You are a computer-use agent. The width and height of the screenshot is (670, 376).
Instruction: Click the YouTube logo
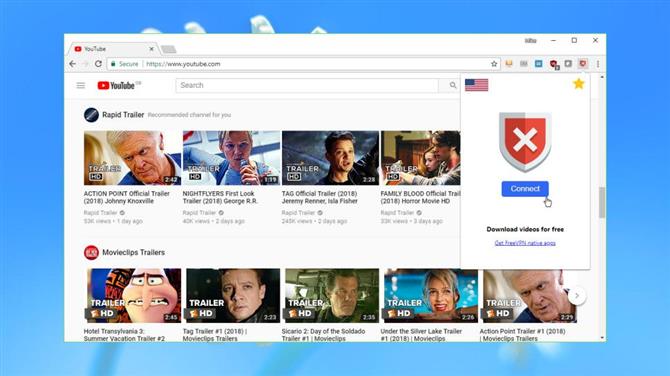pyautogui.click(x=116, y=85)
